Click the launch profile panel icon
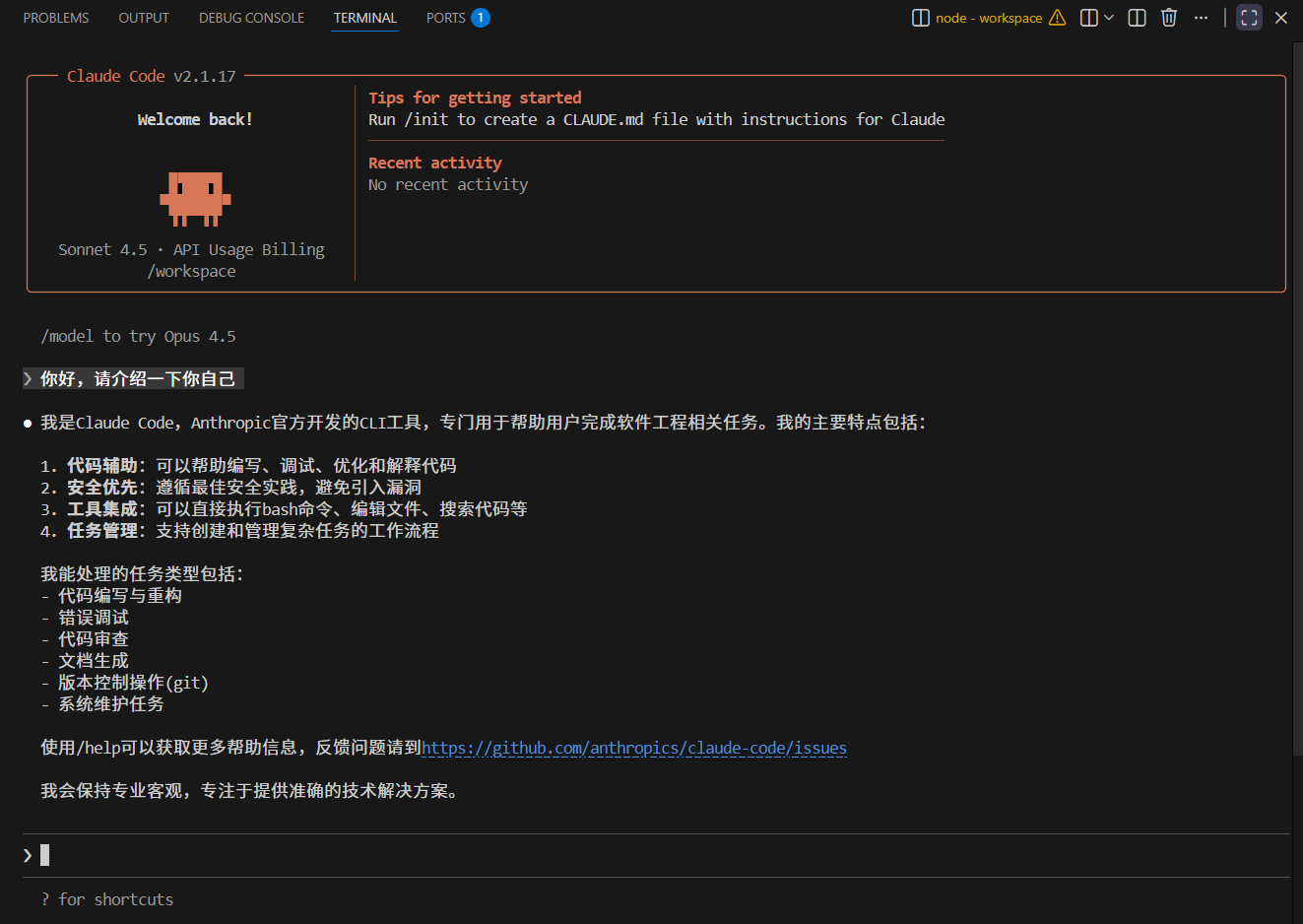Viewport: 1303px width, 924px height. [x=1088, y=18]
